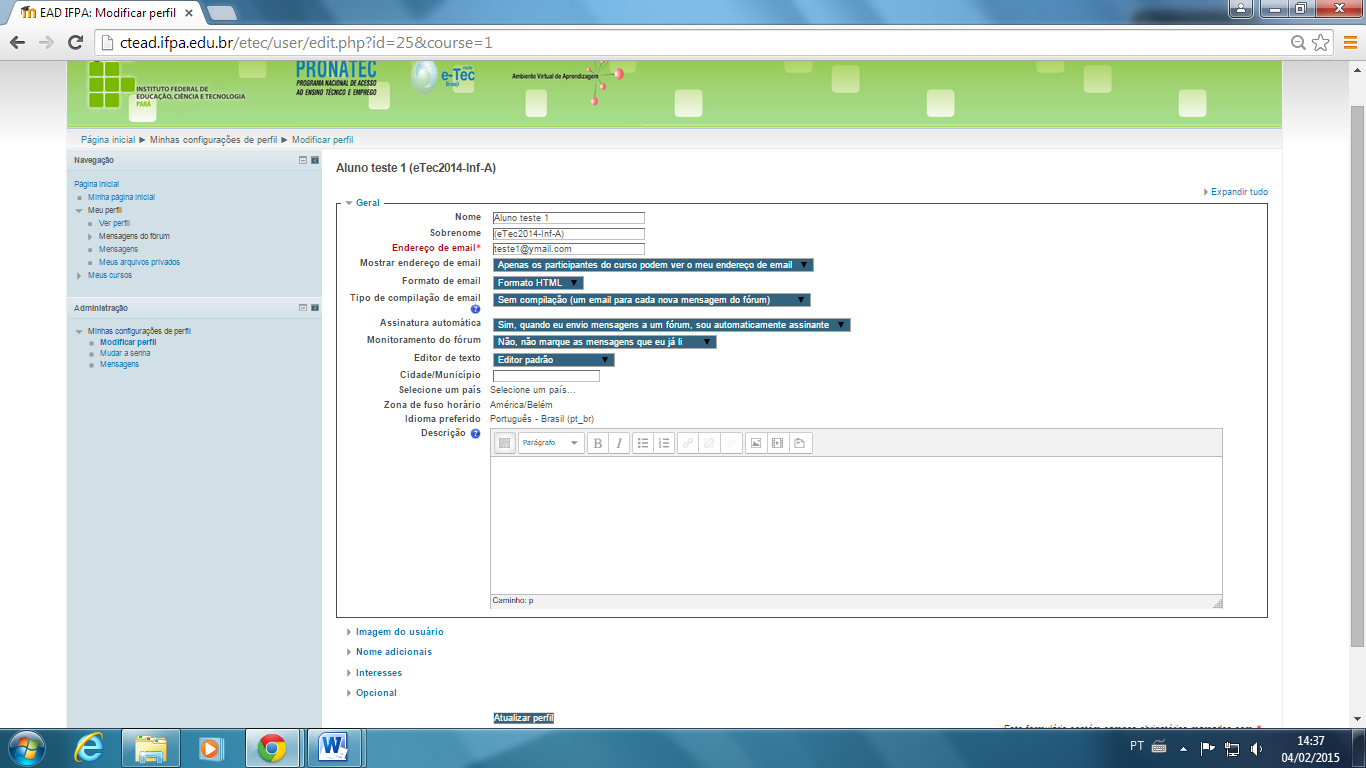Switch to Microsoft Word on the taskbar
This screenshot has height=768, width=1366.
[x=333, y=748]
